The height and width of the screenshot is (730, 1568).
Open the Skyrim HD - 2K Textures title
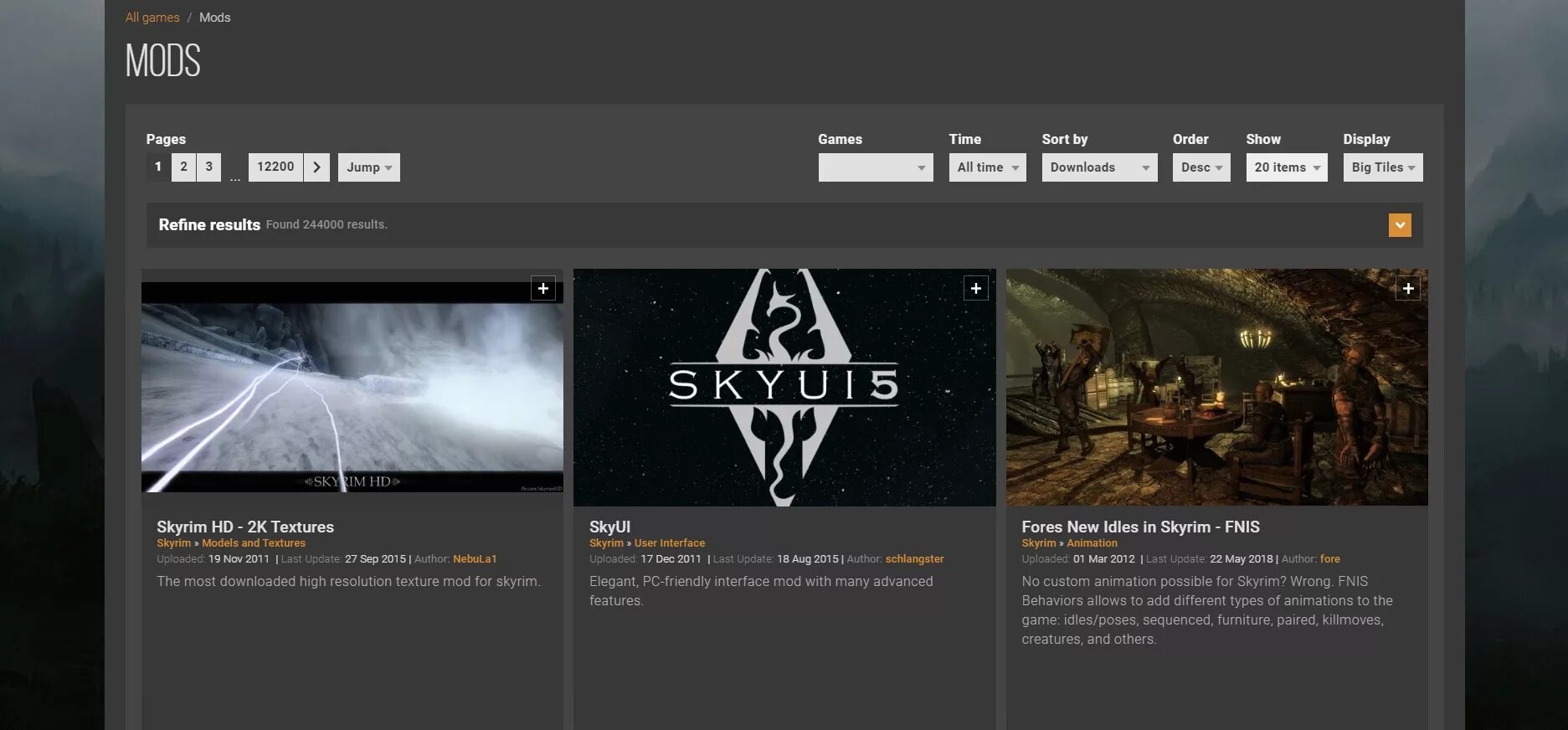245,527
